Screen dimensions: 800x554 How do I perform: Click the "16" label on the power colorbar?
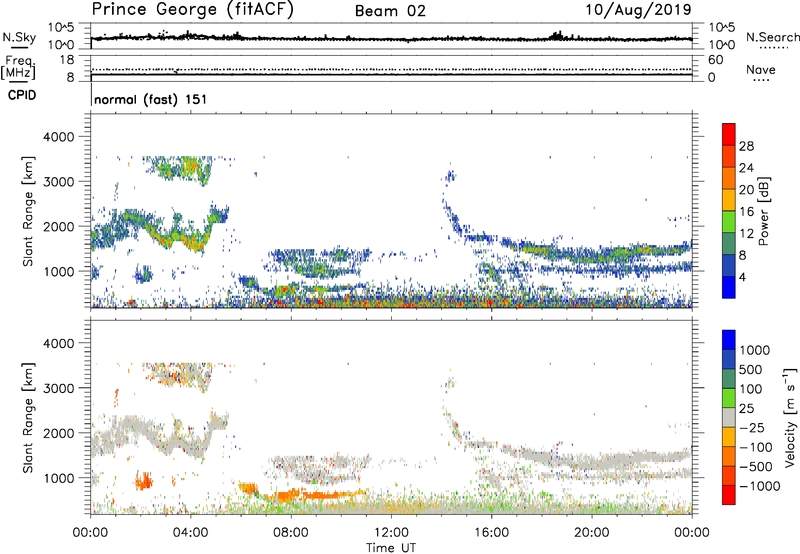click(746, 212)
